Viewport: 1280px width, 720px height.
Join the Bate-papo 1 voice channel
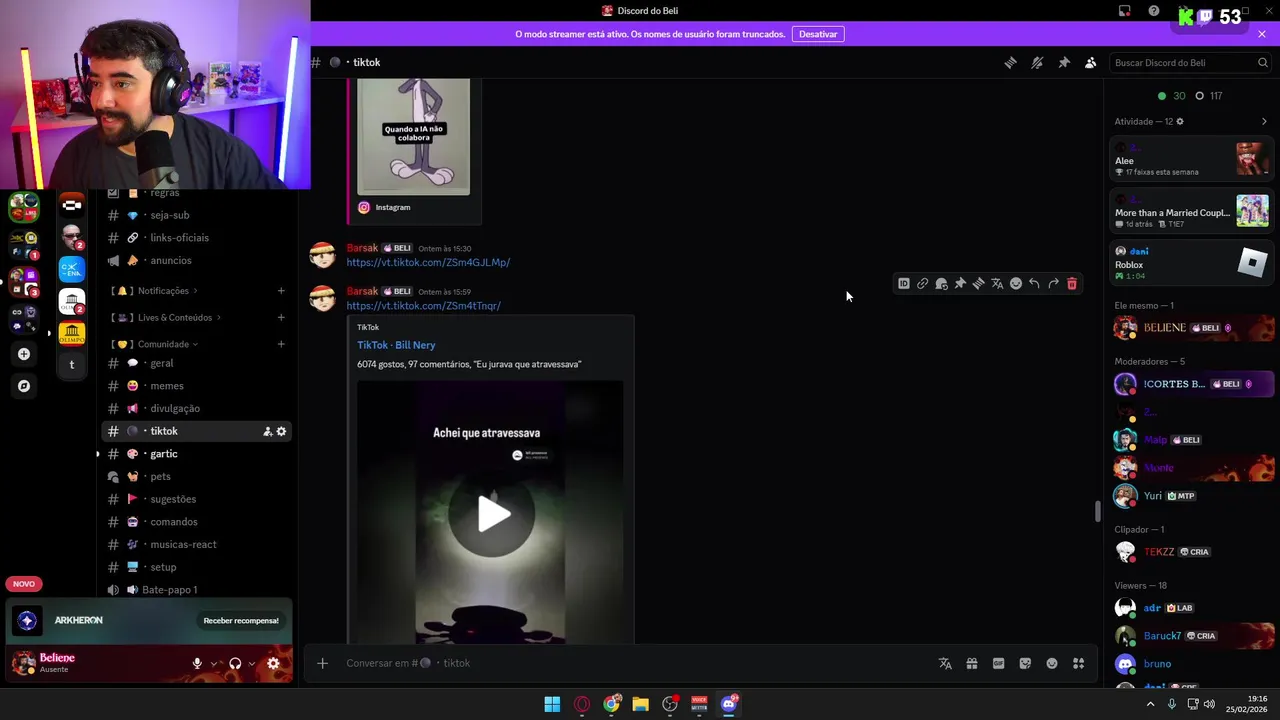(x=196, y=590)
